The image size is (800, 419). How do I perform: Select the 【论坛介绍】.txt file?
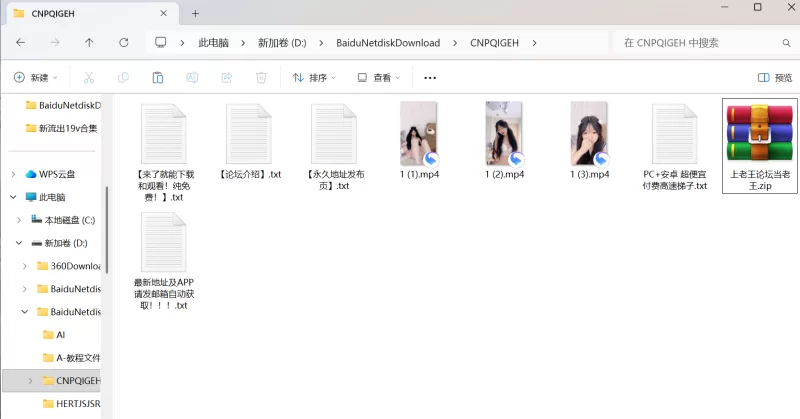[249, 142]
